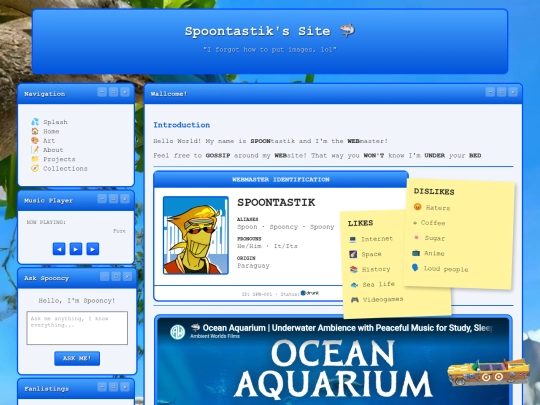Click the house icon beside Home
Screen dimensions: 540x405
click(35, 131)
